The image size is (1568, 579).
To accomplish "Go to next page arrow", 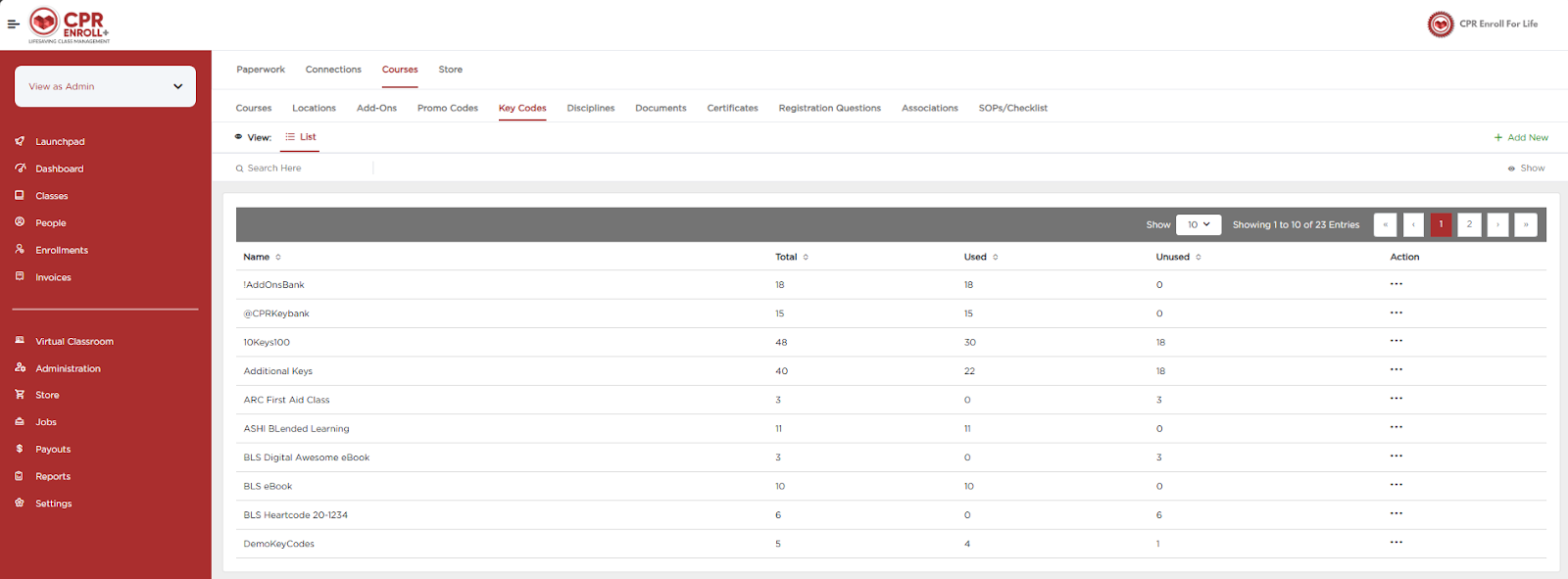I will click(x=1497, y=224).
